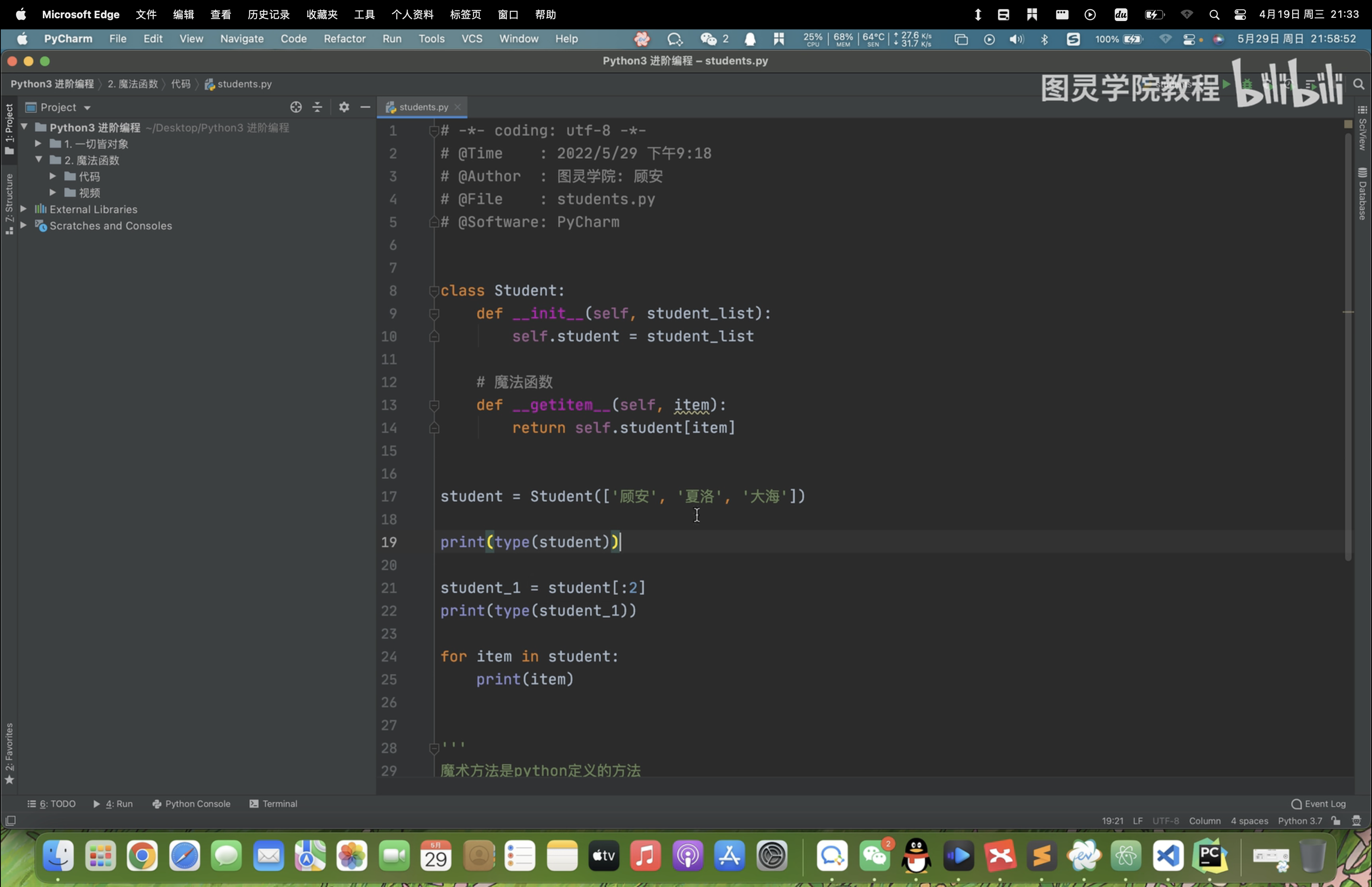Open Finder from the Dock

(58, 856)
